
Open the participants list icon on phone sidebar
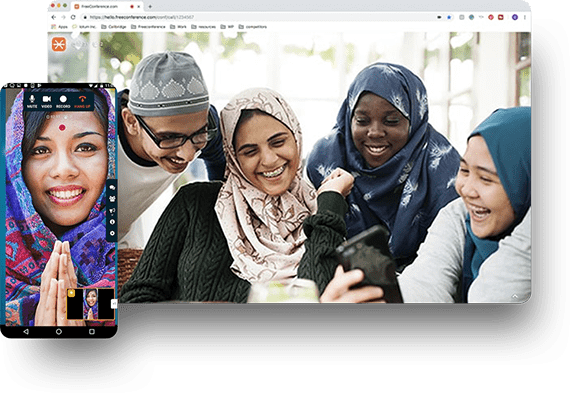click(112, 199)
